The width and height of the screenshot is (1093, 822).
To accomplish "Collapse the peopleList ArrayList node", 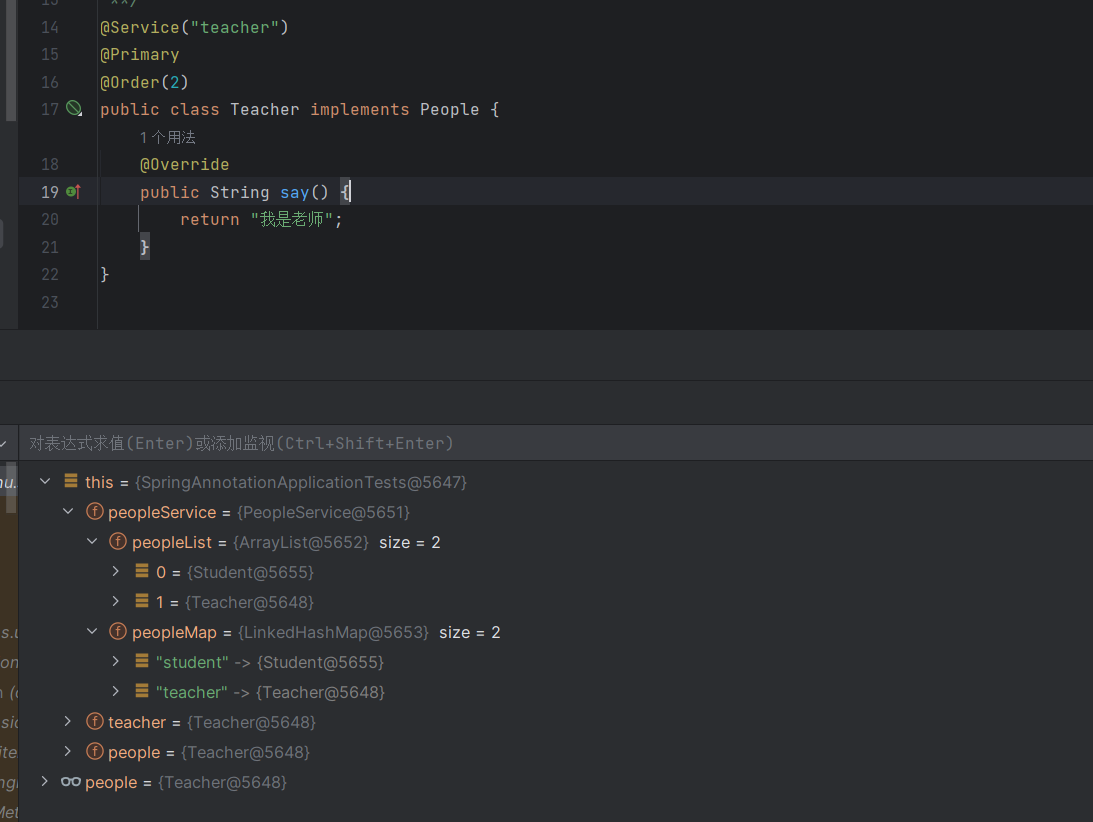I will 92,542.
